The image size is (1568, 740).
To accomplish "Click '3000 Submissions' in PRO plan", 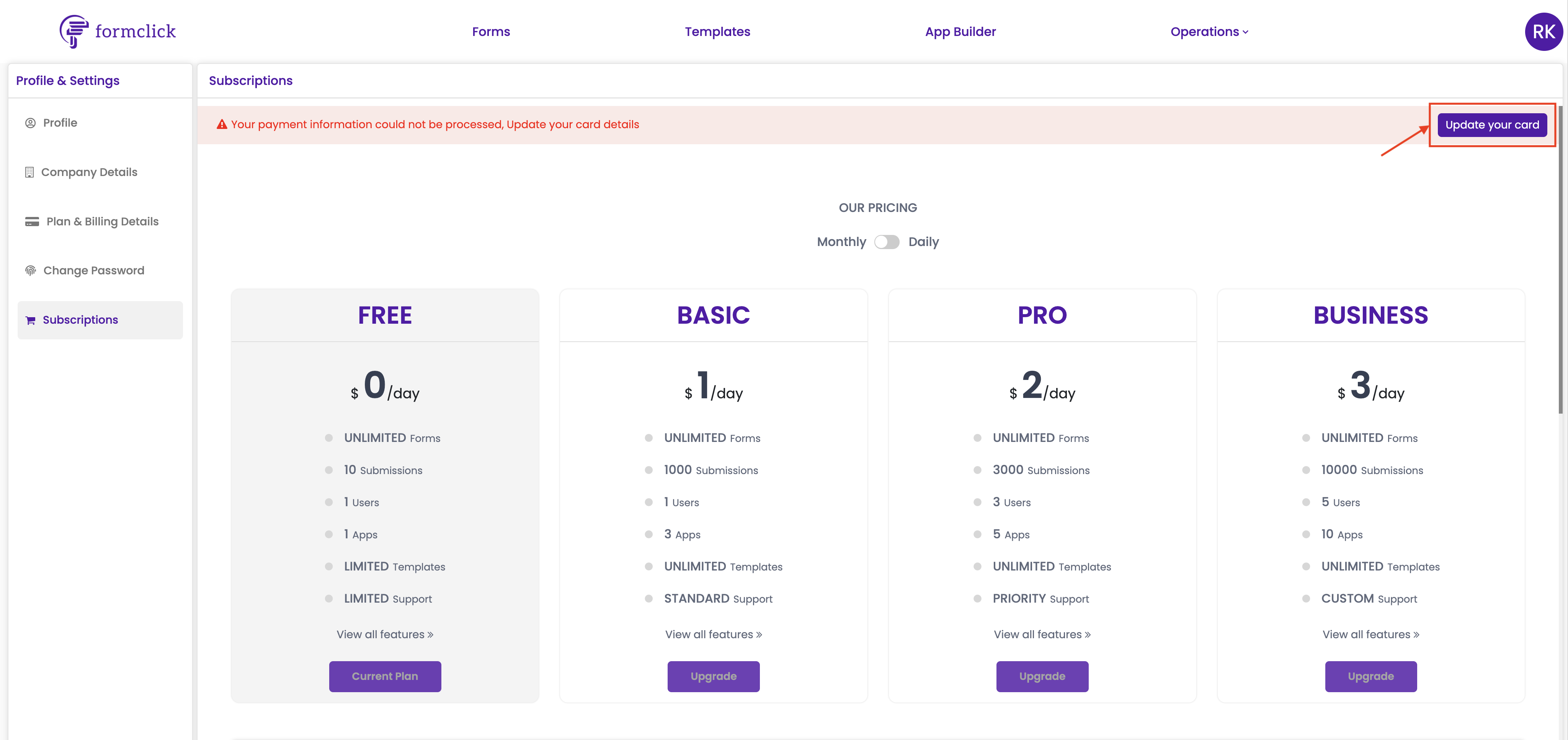I will click(x=1041, y=470).
